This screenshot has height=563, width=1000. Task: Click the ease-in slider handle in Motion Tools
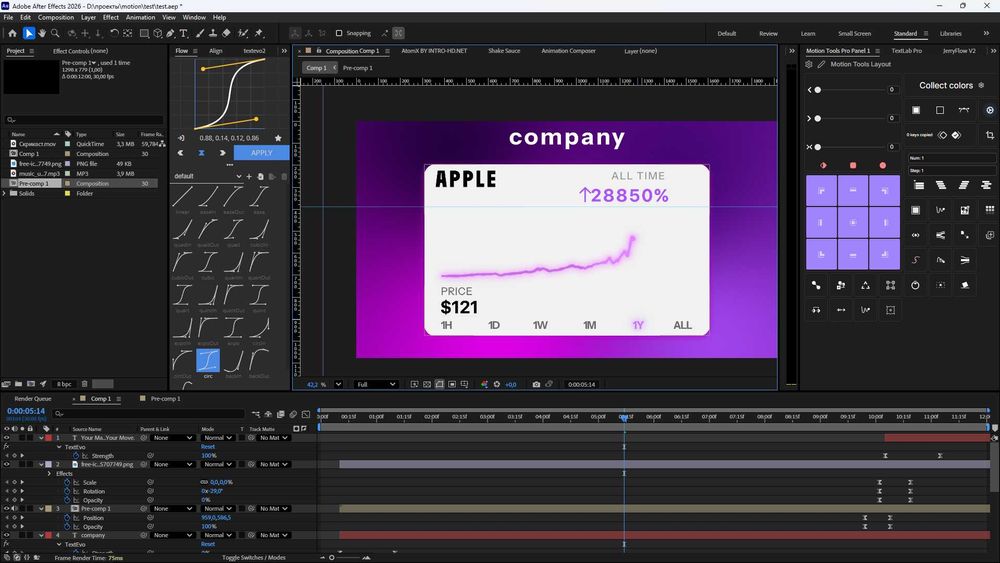[818, 90]
